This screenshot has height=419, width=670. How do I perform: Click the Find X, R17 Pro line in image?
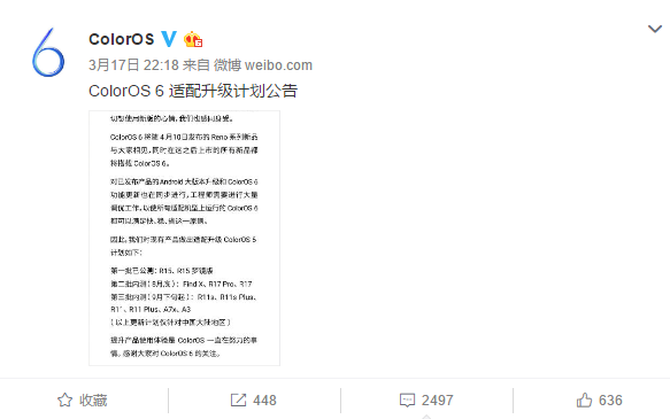point(182,284)
